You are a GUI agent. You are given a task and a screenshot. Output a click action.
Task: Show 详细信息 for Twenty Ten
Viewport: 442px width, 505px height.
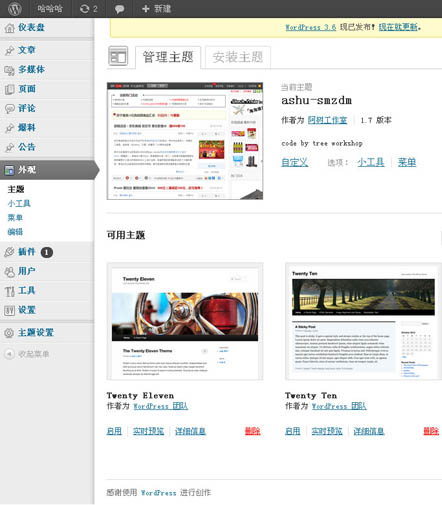pyautogui.click(x=369, y=431)
